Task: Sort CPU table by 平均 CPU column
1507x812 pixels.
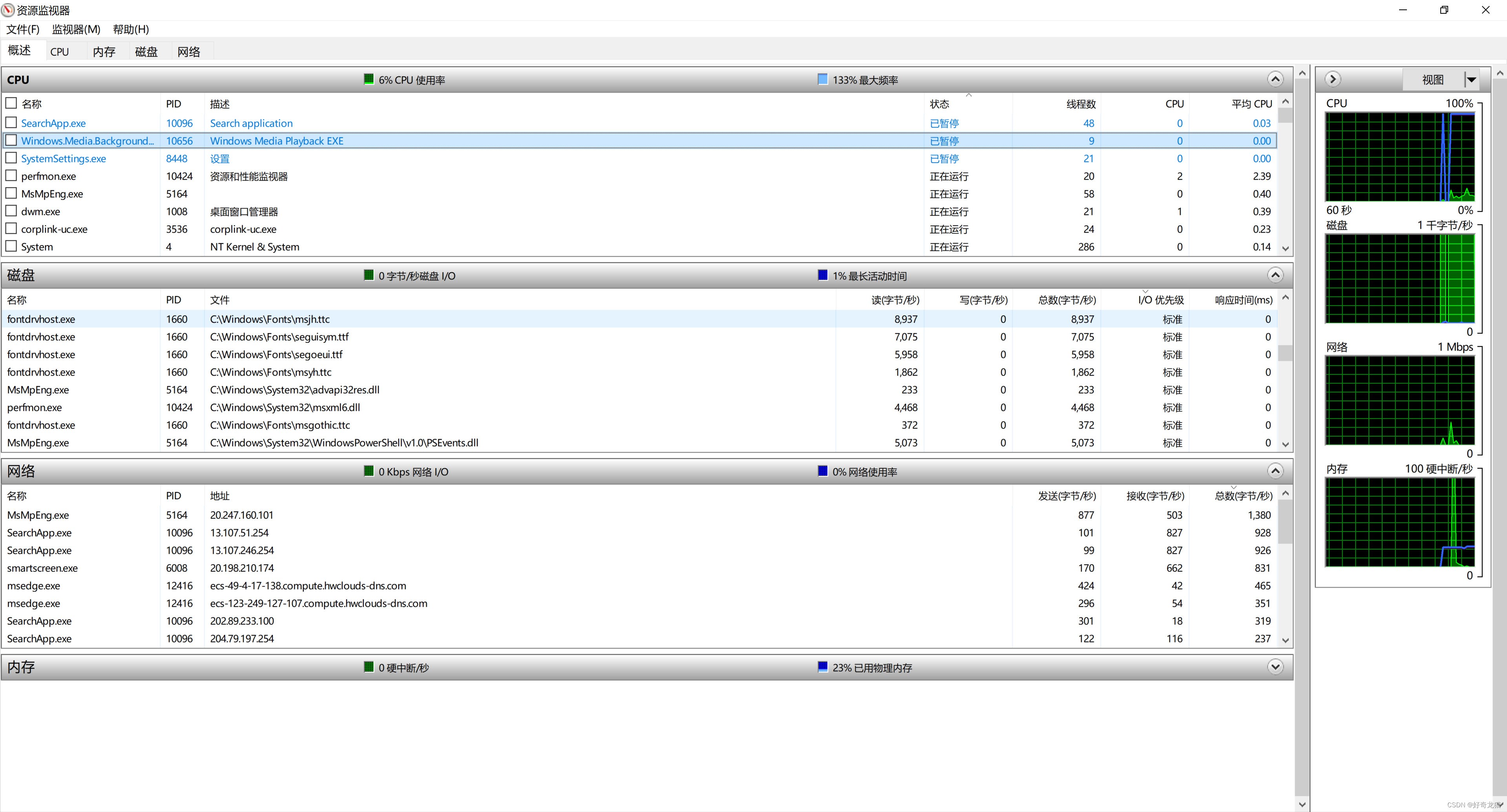Action: [x=1233, y=104]
